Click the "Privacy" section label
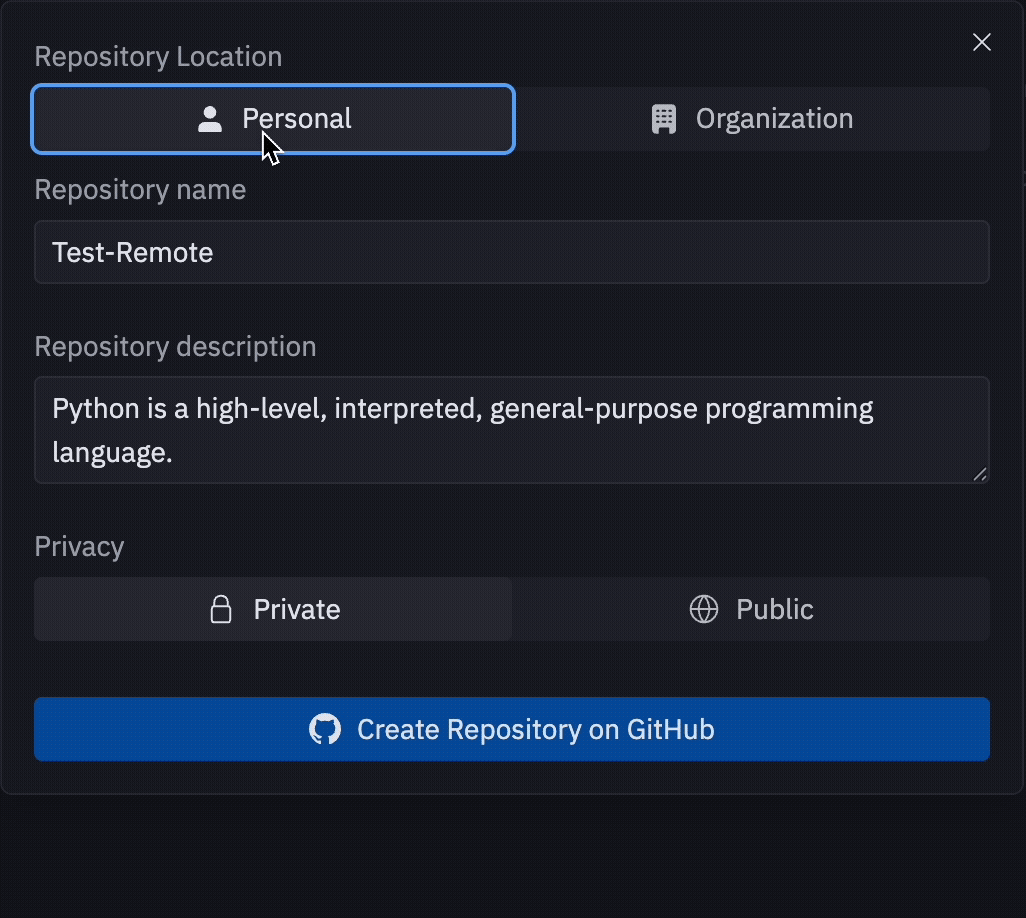 [x=79, y=547]
